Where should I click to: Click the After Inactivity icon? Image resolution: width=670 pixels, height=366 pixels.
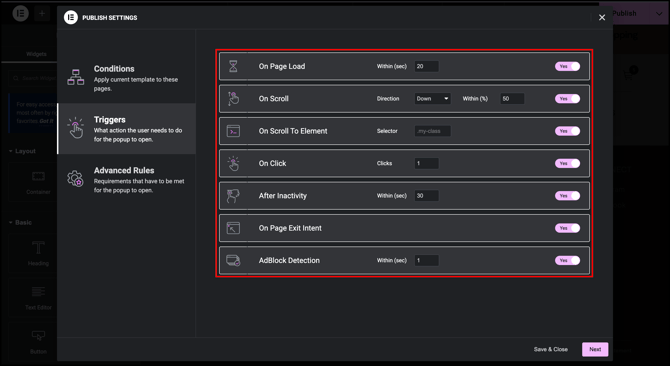click(233, 196)
